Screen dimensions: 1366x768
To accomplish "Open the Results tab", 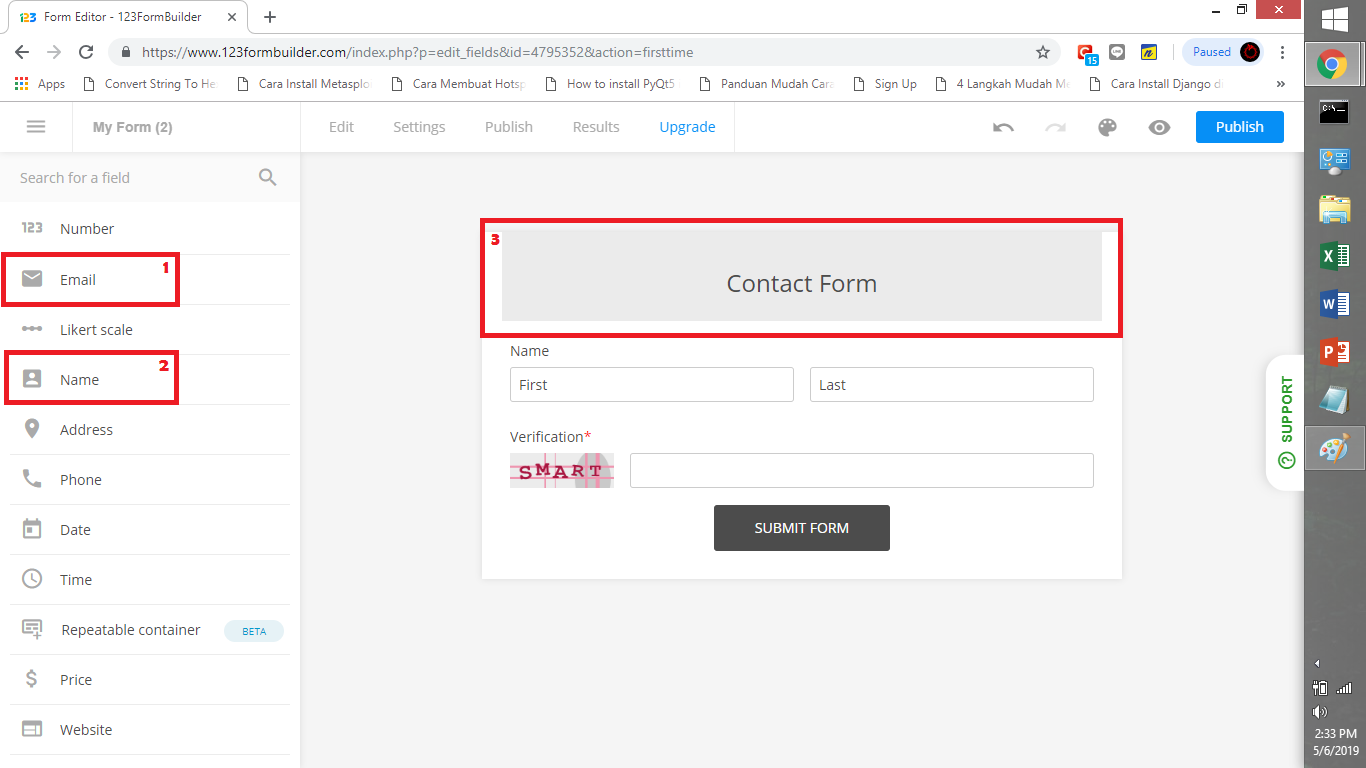I will click(596, 127).
